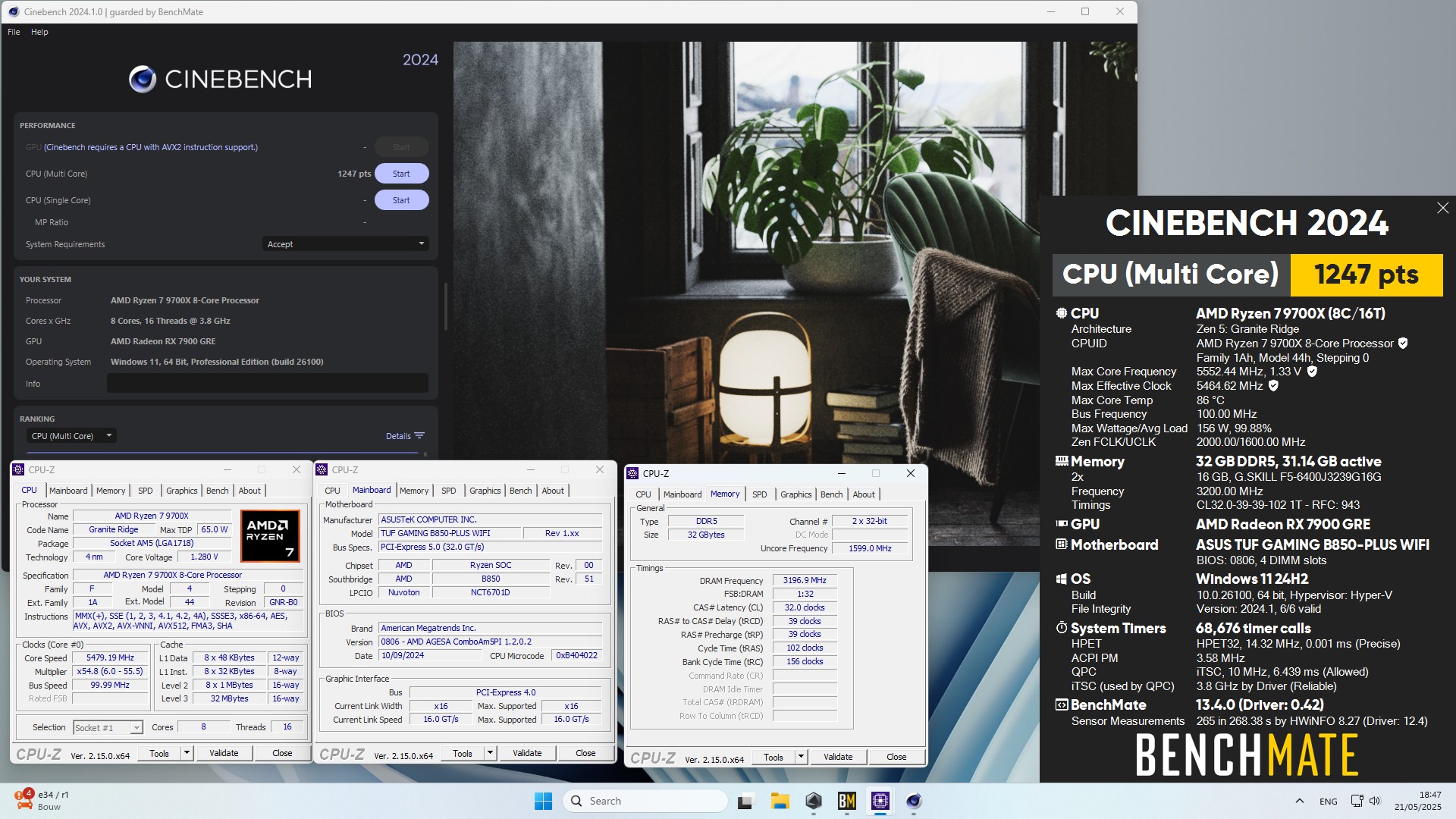Close the BenchMate result overlay with X
This screenshot has height=819, width=1456.
coord(1442,208)
